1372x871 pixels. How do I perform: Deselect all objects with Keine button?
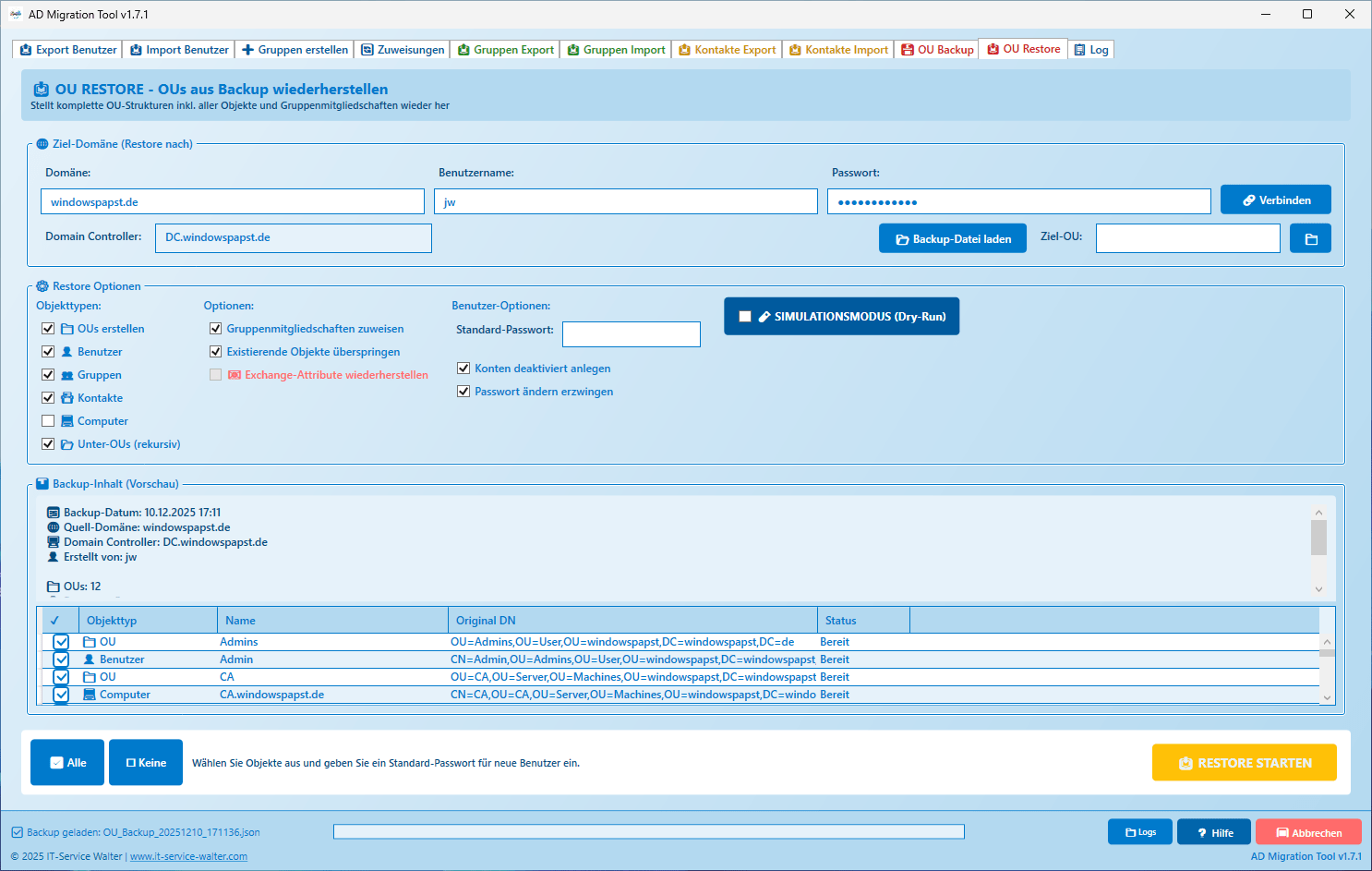point(146,762)
